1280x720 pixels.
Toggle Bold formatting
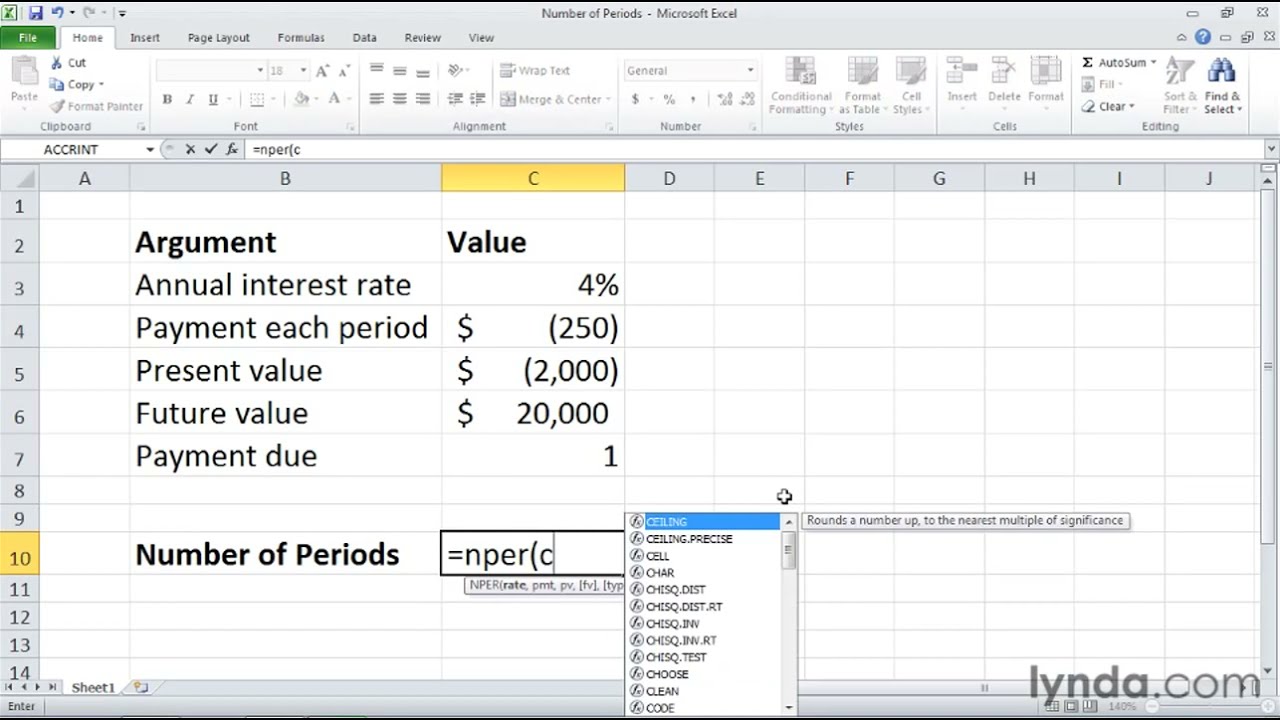pos(167,99)
